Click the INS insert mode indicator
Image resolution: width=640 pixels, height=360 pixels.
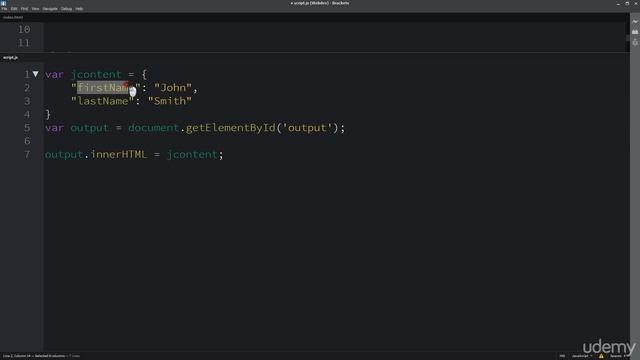pos(562,356)
